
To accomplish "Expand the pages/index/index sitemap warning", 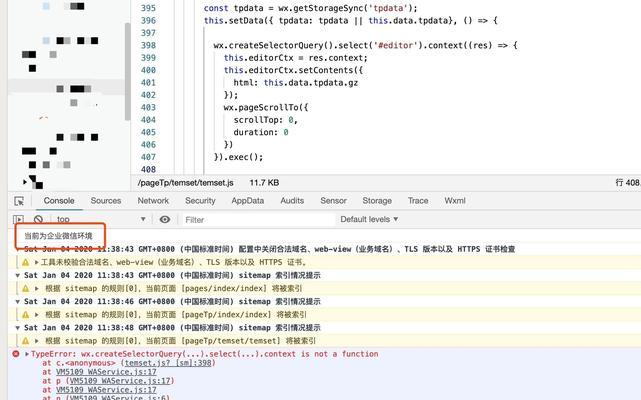I will 37,289.
